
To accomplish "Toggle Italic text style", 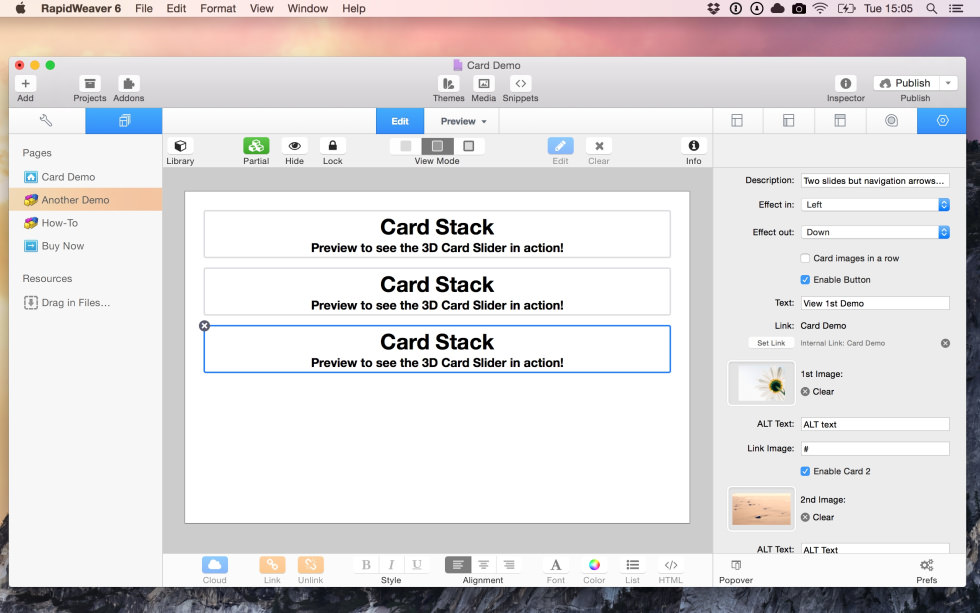I will [391, 565].
